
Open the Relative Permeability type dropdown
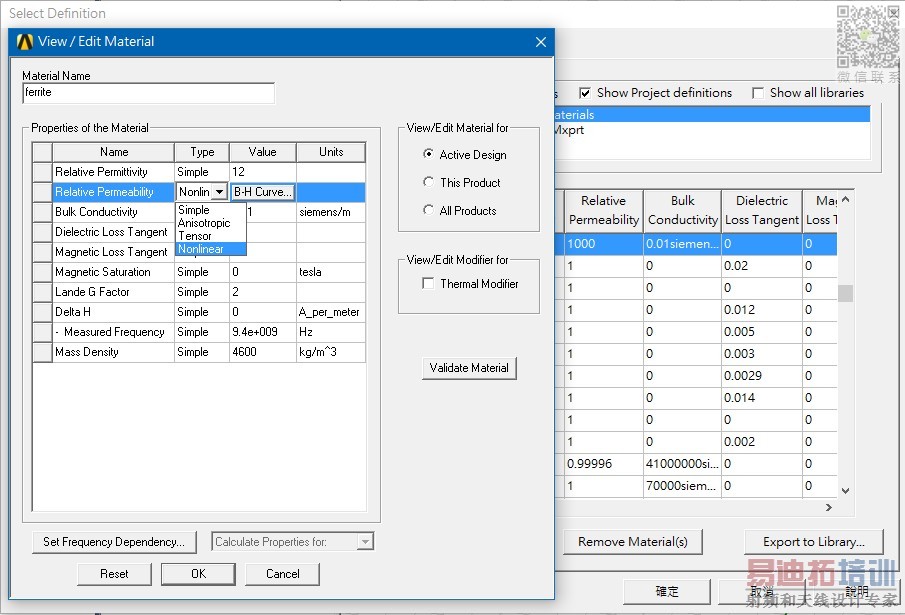click(x=219, y=192)
